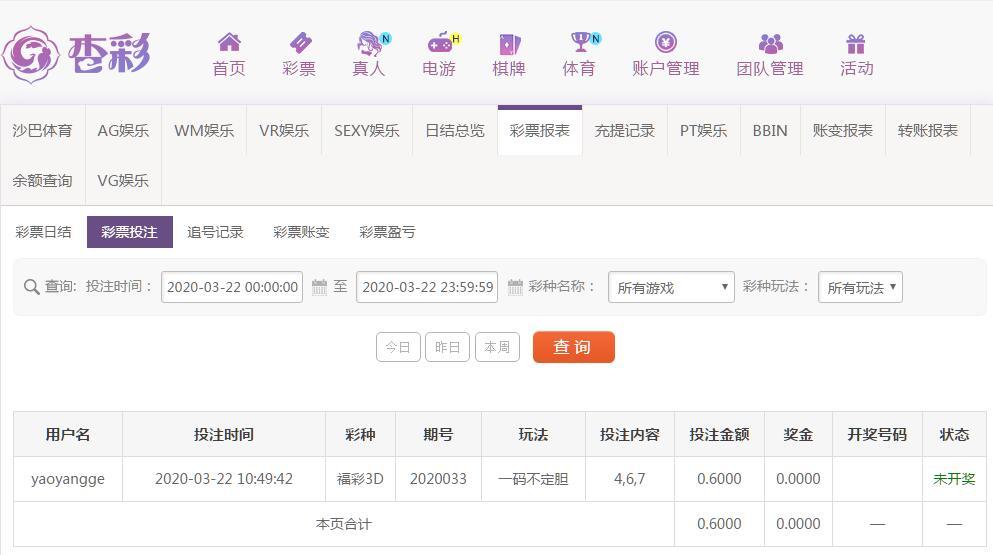
Task: Click the username yaoyangge cell
Action: click(68, 479)
